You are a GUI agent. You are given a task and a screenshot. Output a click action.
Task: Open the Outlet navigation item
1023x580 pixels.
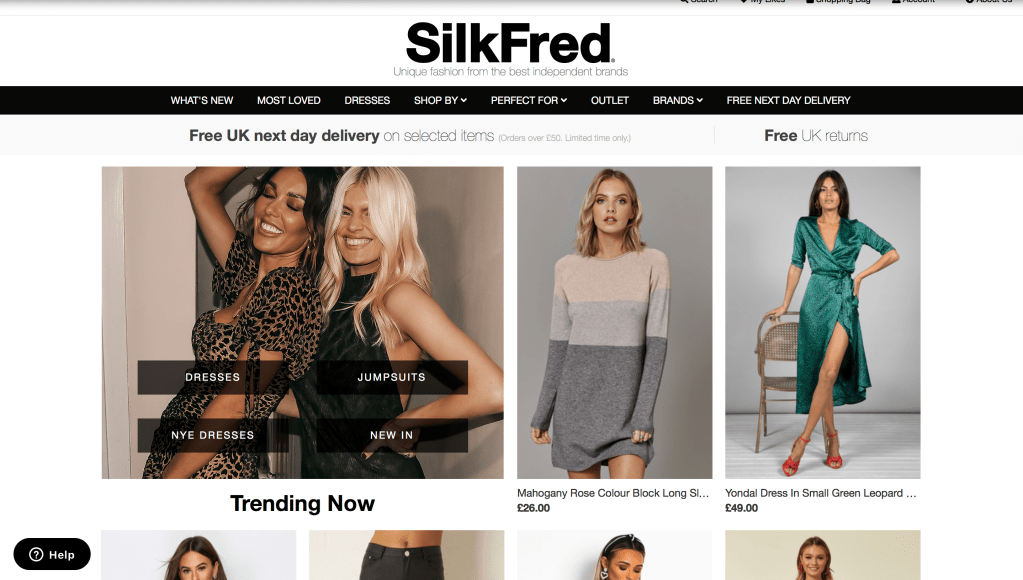click(x=610, y=100)
